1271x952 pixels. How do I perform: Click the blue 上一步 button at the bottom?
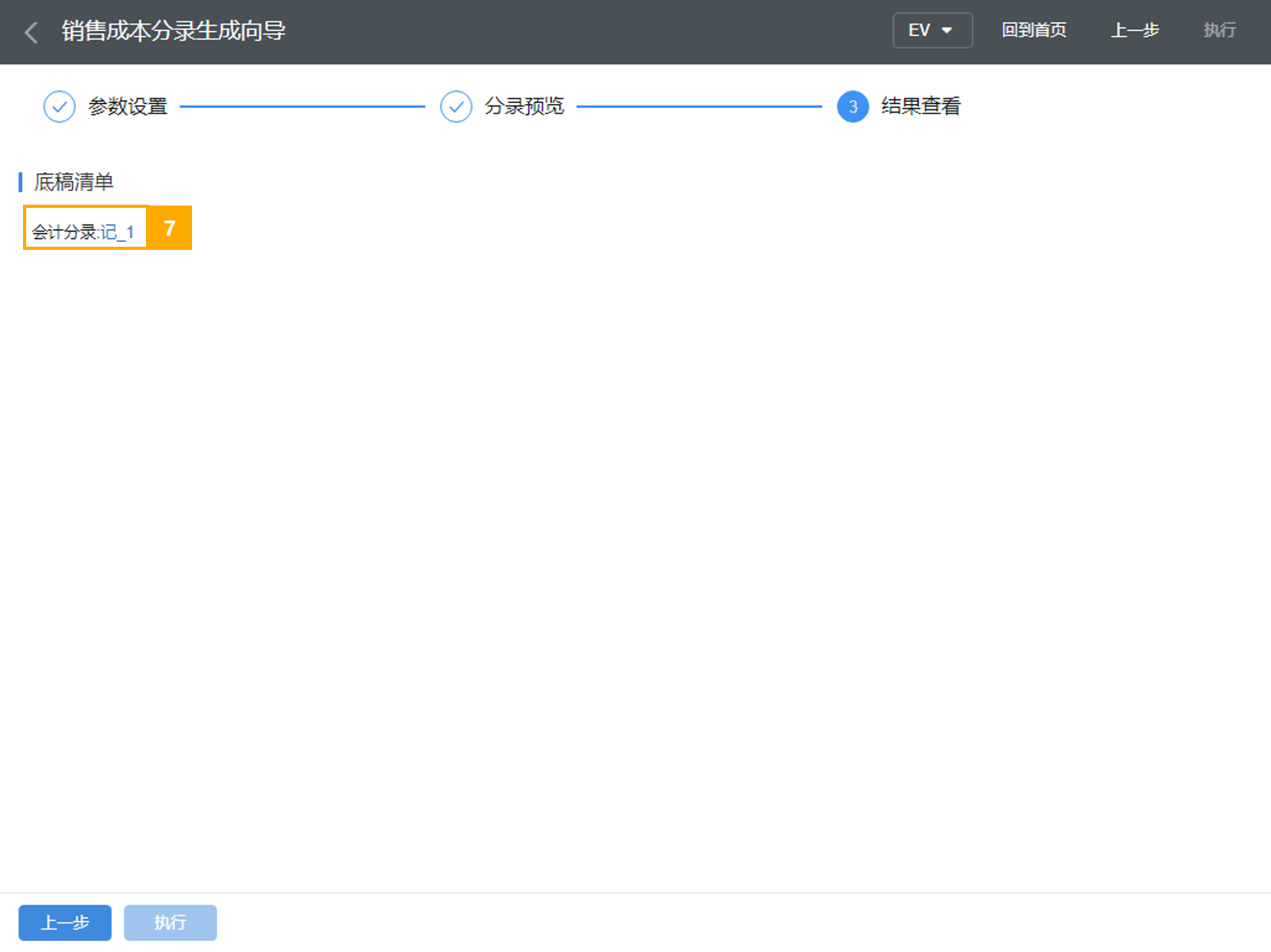tap(65, 923)
